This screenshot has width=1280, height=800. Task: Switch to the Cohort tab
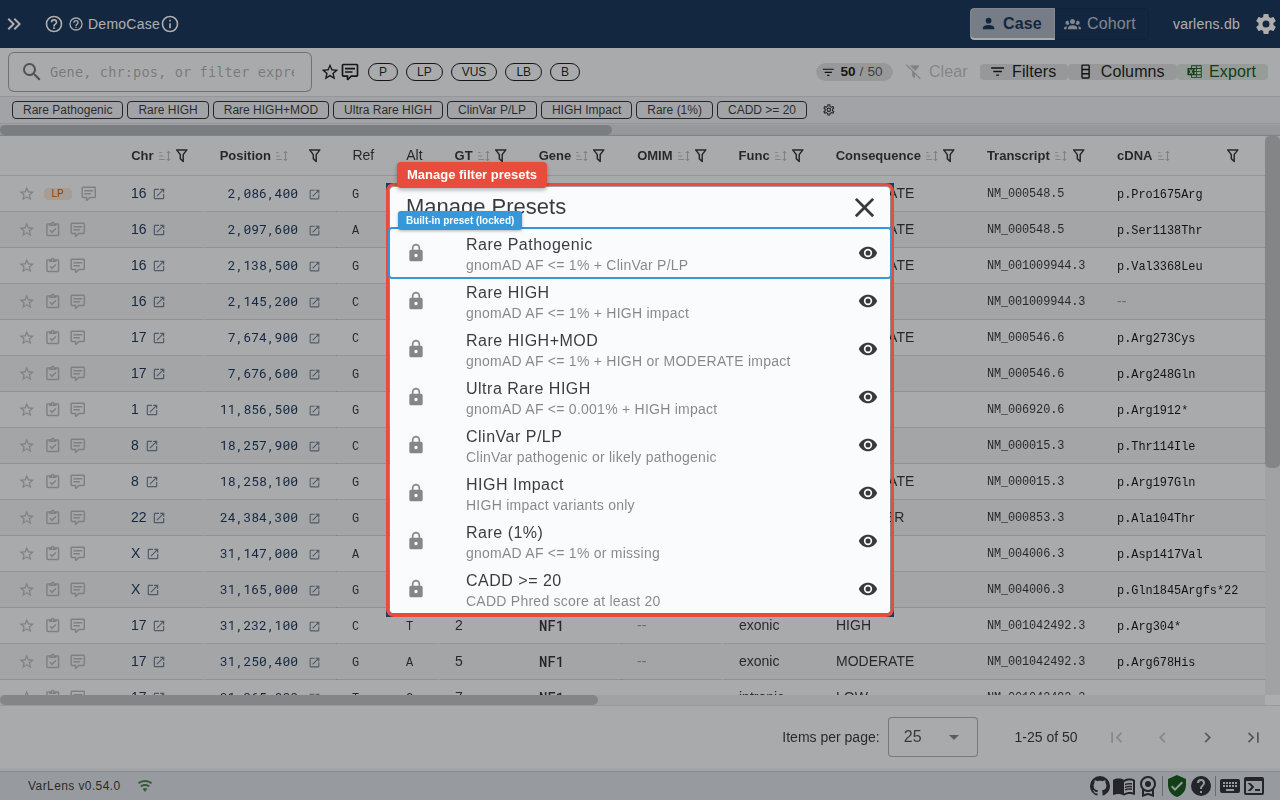click(1101, 23)
